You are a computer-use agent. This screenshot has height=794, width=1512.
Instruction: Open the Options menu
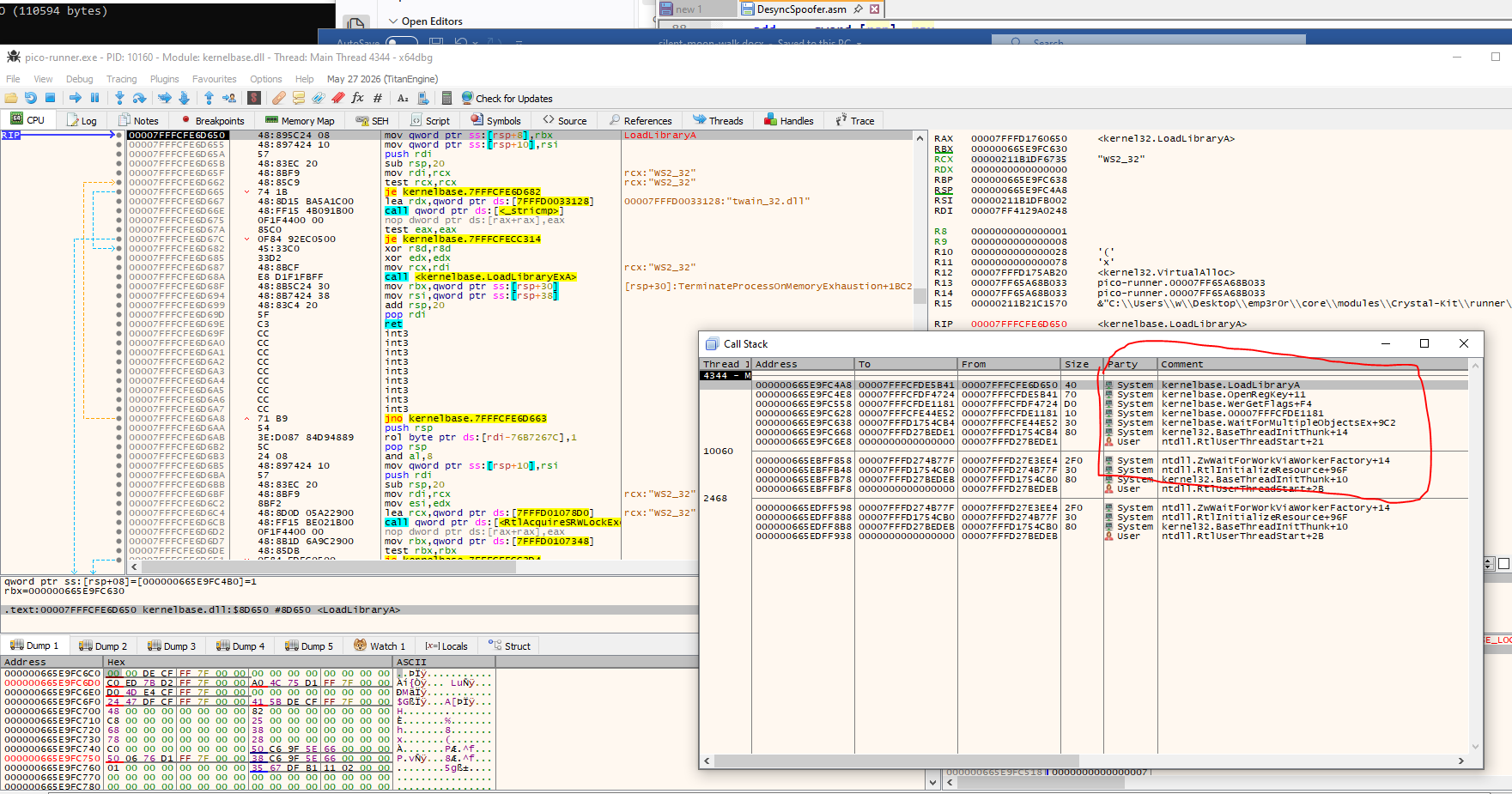pos(266,79)
